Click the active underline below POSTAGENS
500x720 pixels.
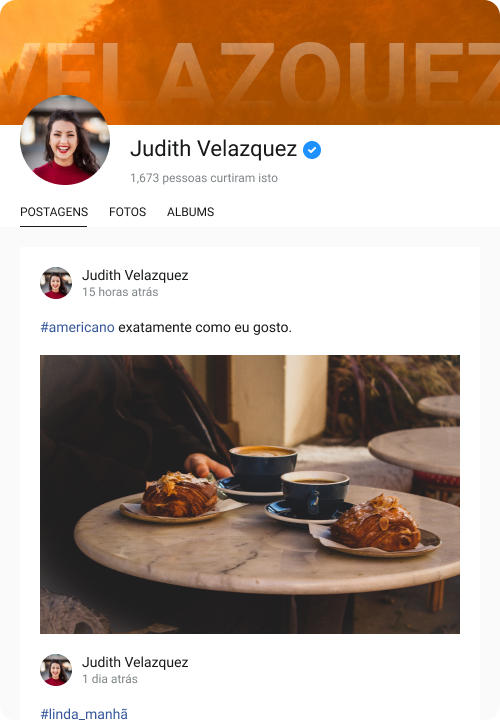point(53,226)
